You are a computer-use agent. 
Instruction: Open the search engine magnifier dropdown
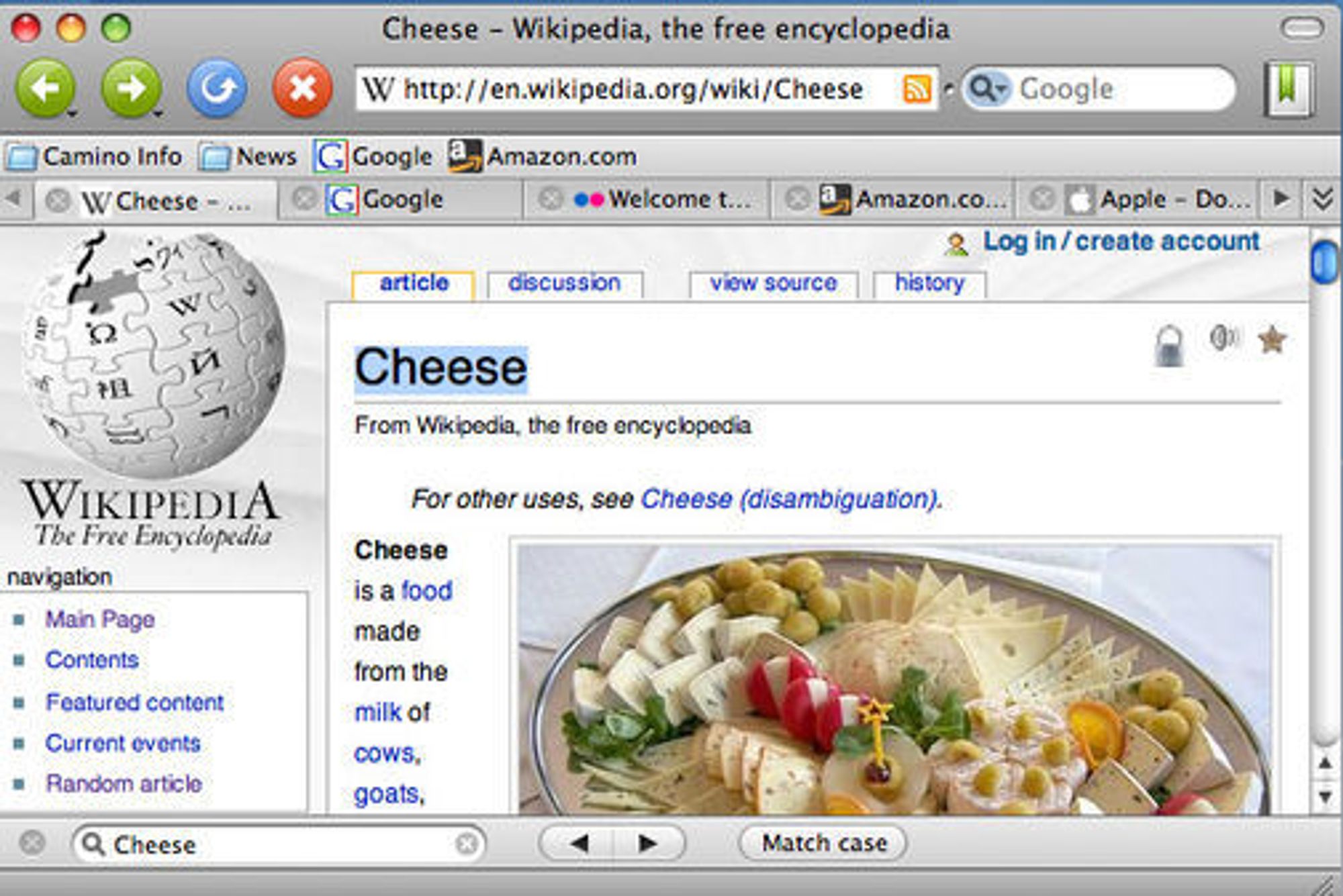click(987, 89)
